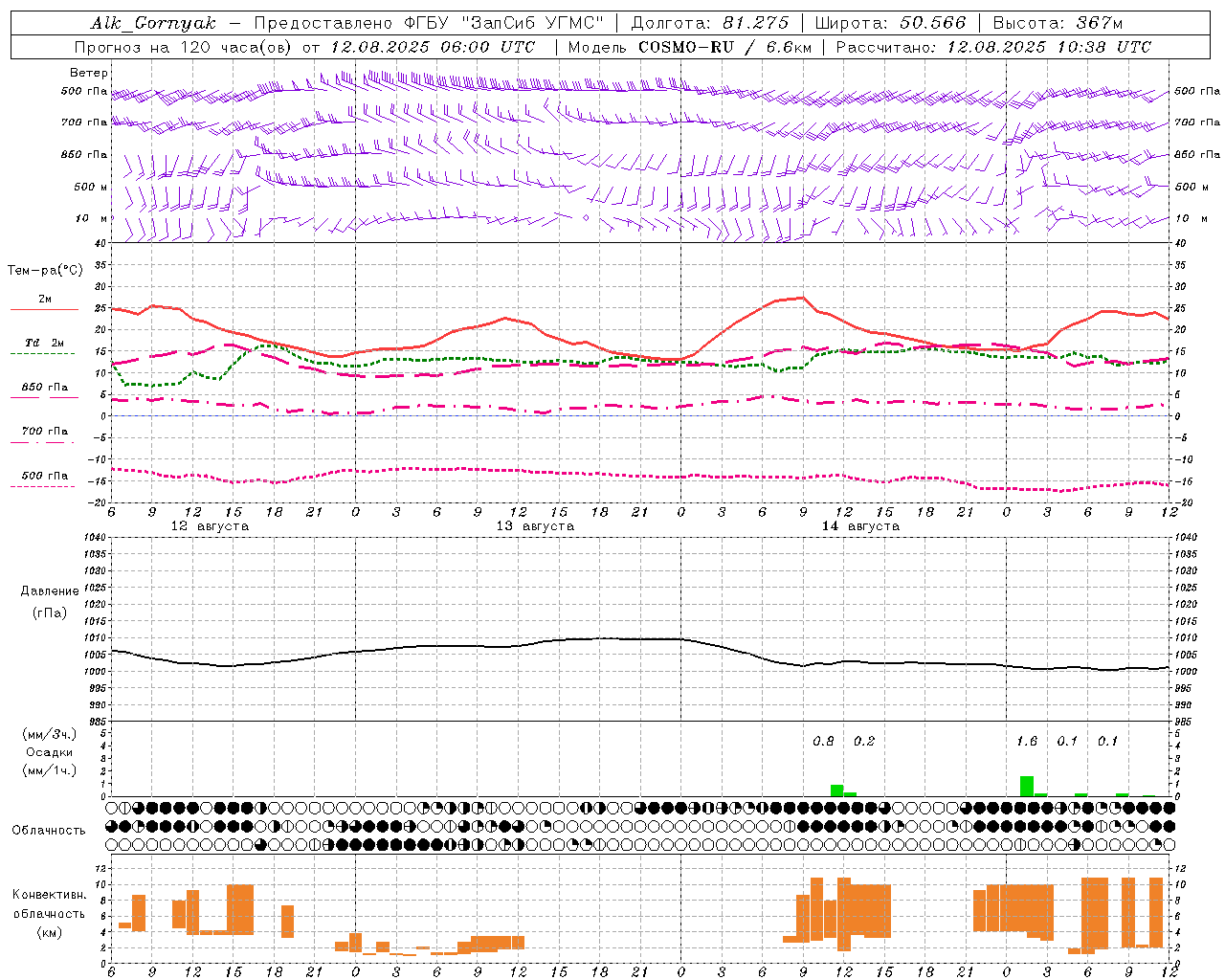This screenshot has height=980, width=1225.
Task: Select the Давление pressure panel label
Action: pyautogui.click(x=50, y=591)
